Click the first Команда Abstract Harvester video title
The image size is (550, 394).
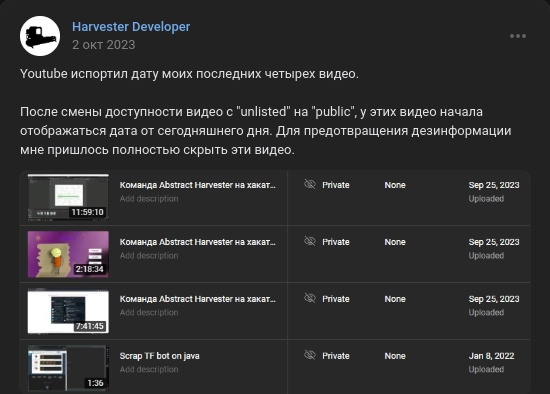pyautogui.click(x=197, y=185)
